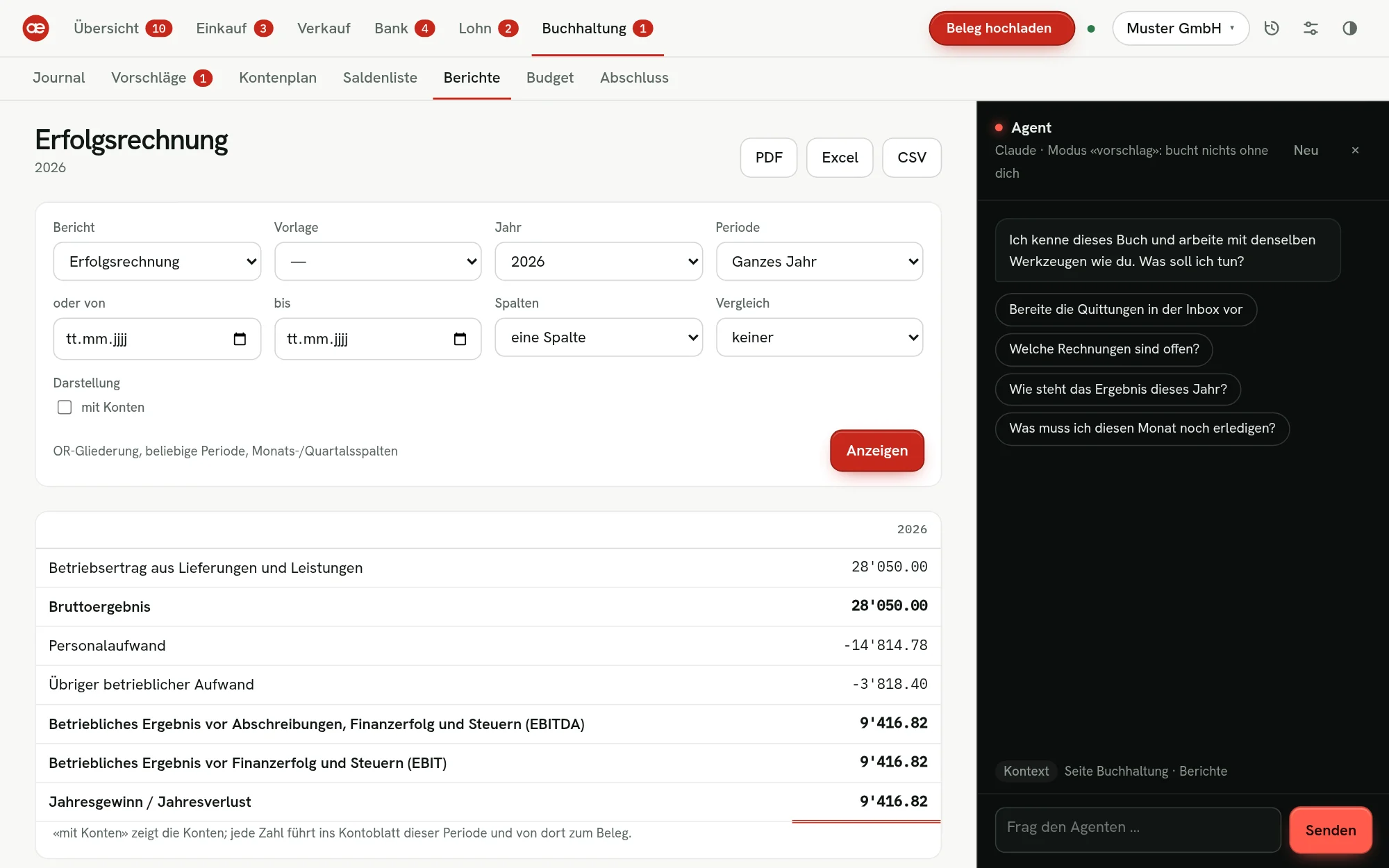Start a new agent chat with Neu
Screen dimensions: 1389x868
click(1306, 150)
